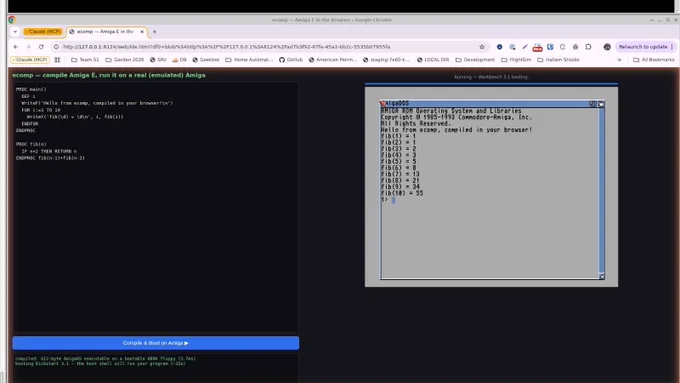The image size is (680, 383).
Task: Click the red extension icon in toolbar
Action: (537, 47)
